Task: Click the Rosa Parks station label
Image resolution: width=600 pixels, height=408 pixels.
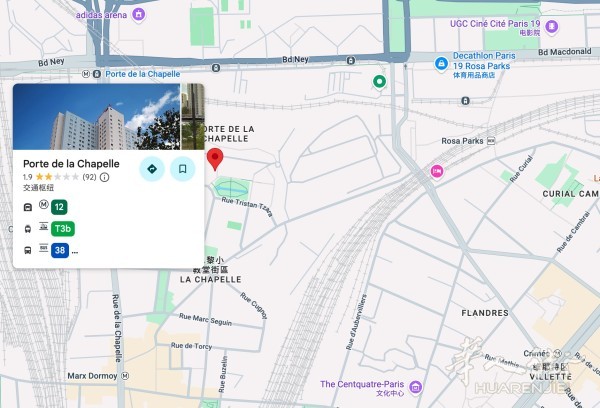Action: [462, 141]
